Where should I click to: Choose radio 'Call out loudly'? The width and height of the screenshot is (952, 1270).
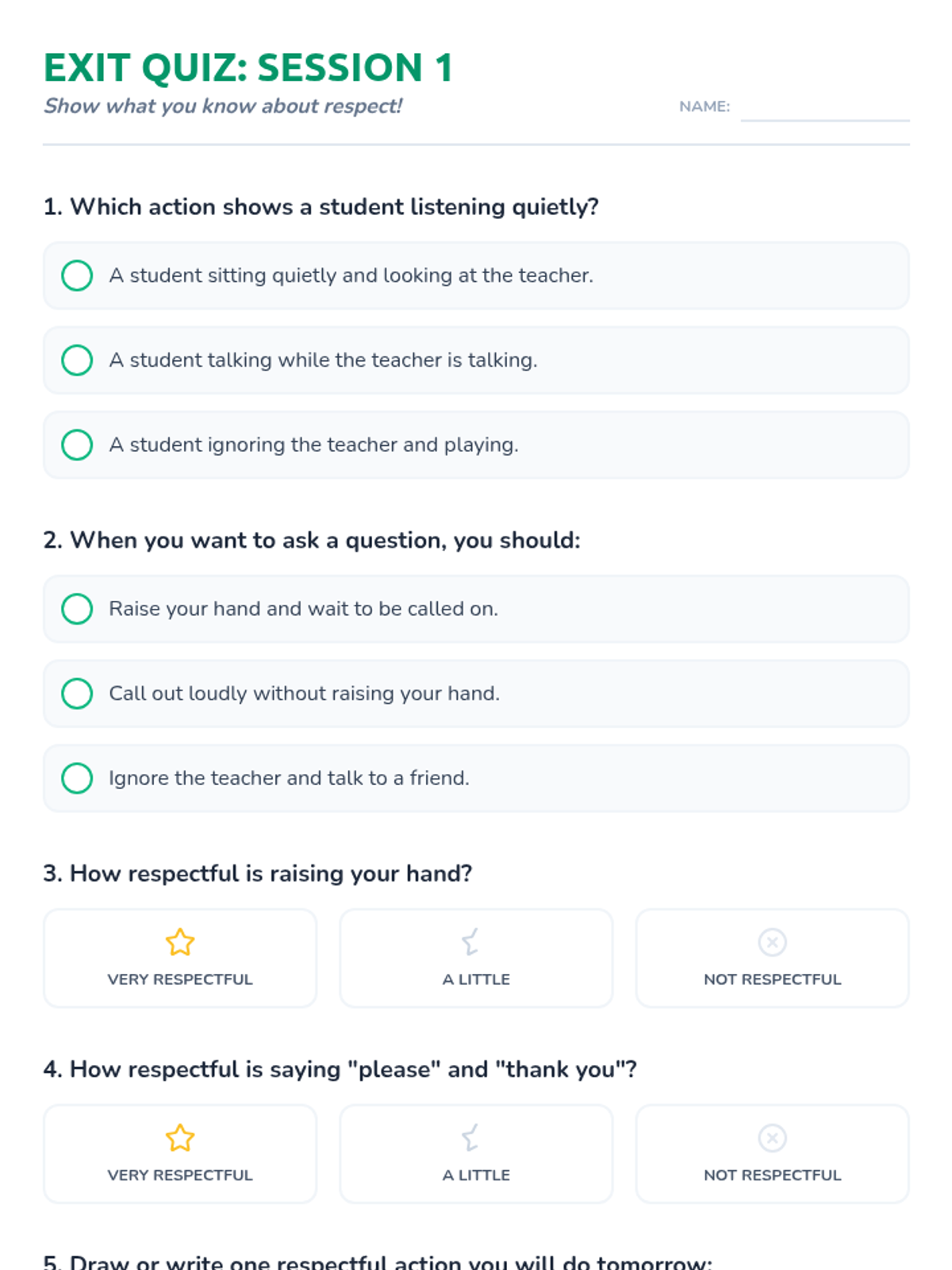pos(77,694)
